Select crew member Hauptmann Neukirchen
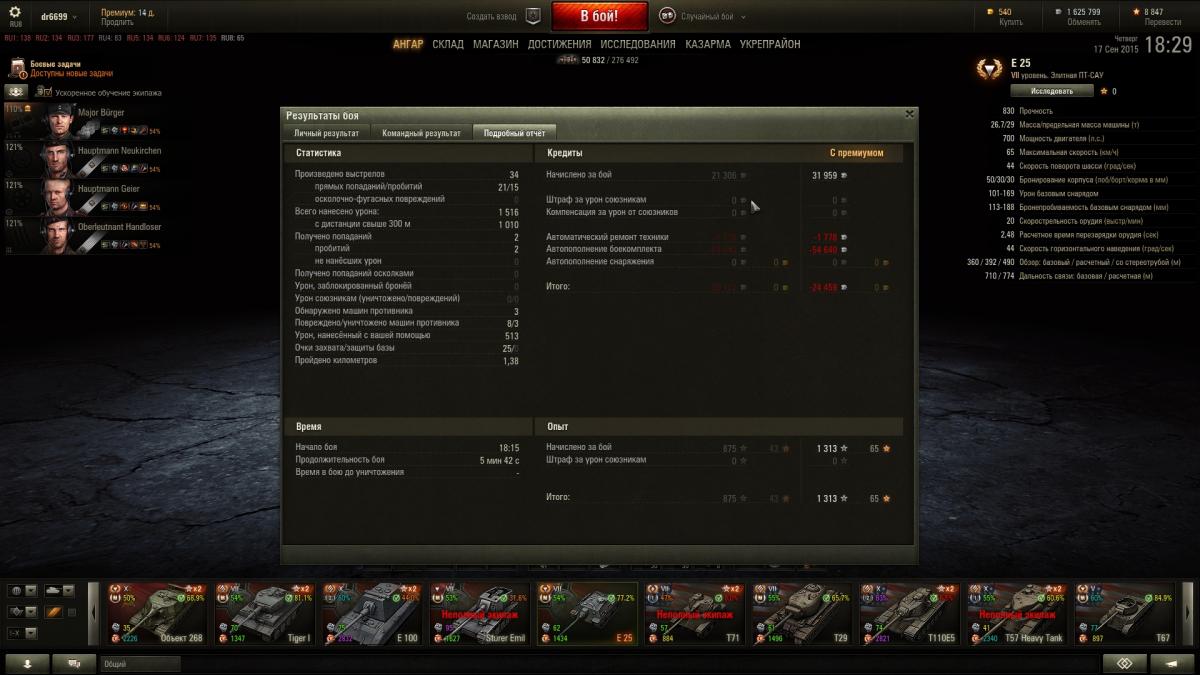Viewport: 1200px width, 675px height. click(84, 160)
